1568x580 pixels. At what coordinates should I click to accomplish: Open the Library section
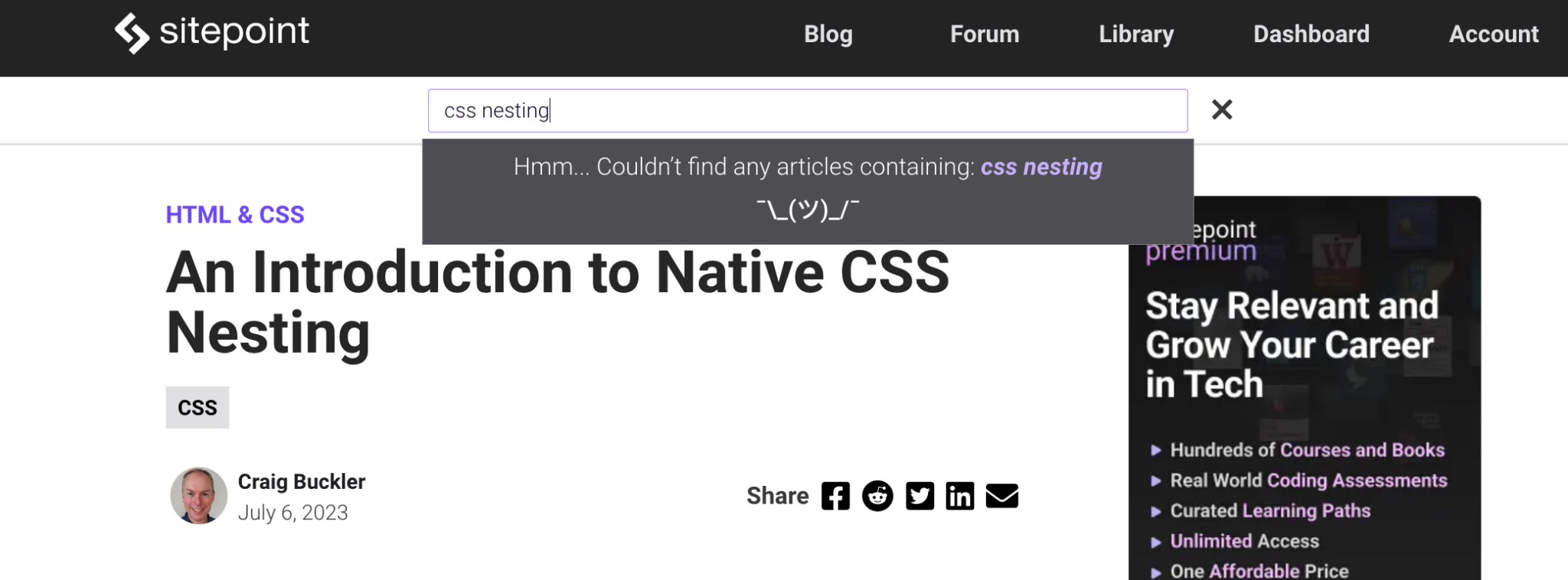tap(1136, 34)
